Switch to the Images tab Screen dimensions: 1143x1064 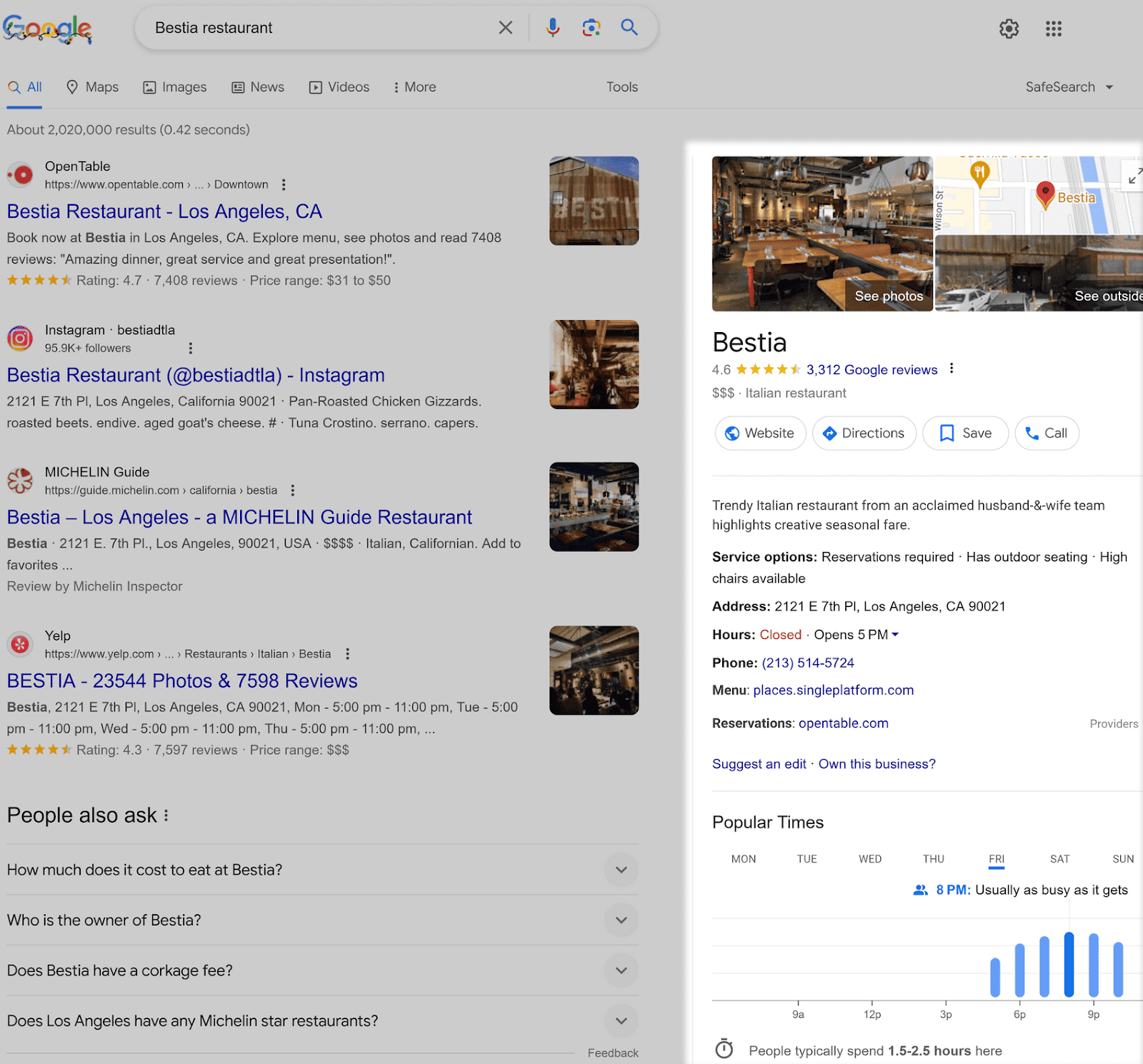pyautogui.click(x=174, y=86)
